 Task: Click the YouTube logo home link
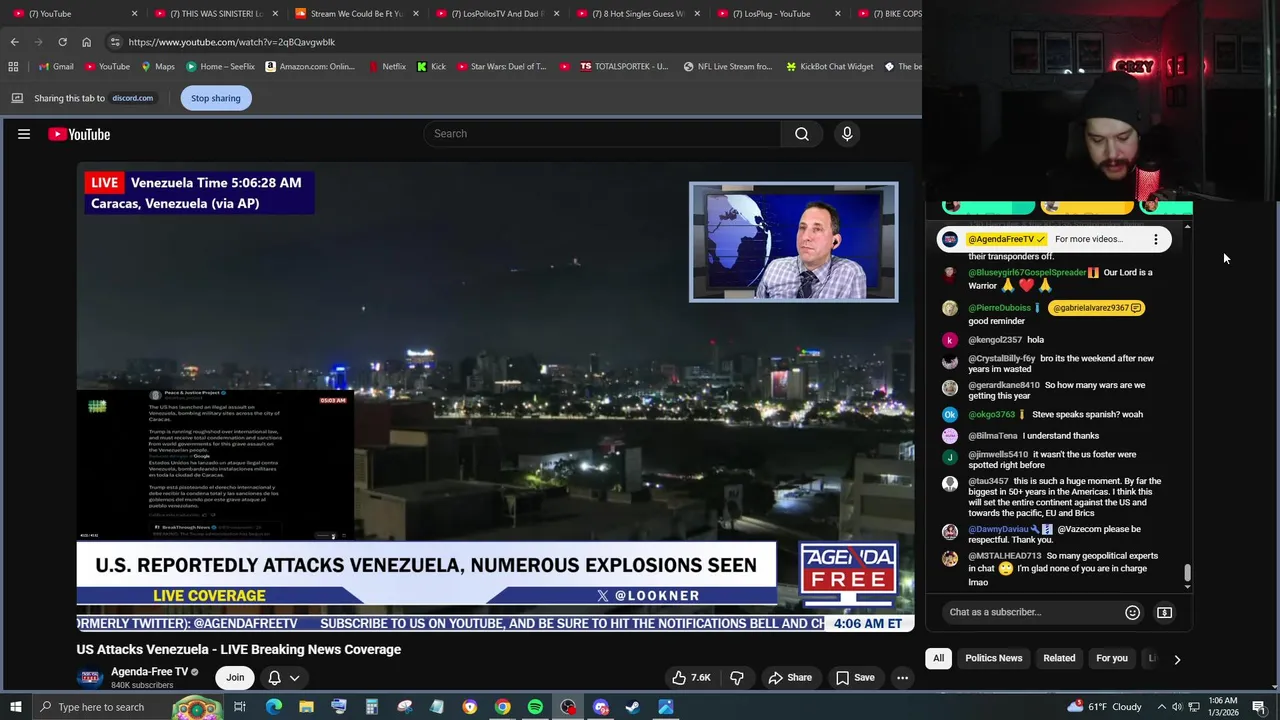[79, 134]
